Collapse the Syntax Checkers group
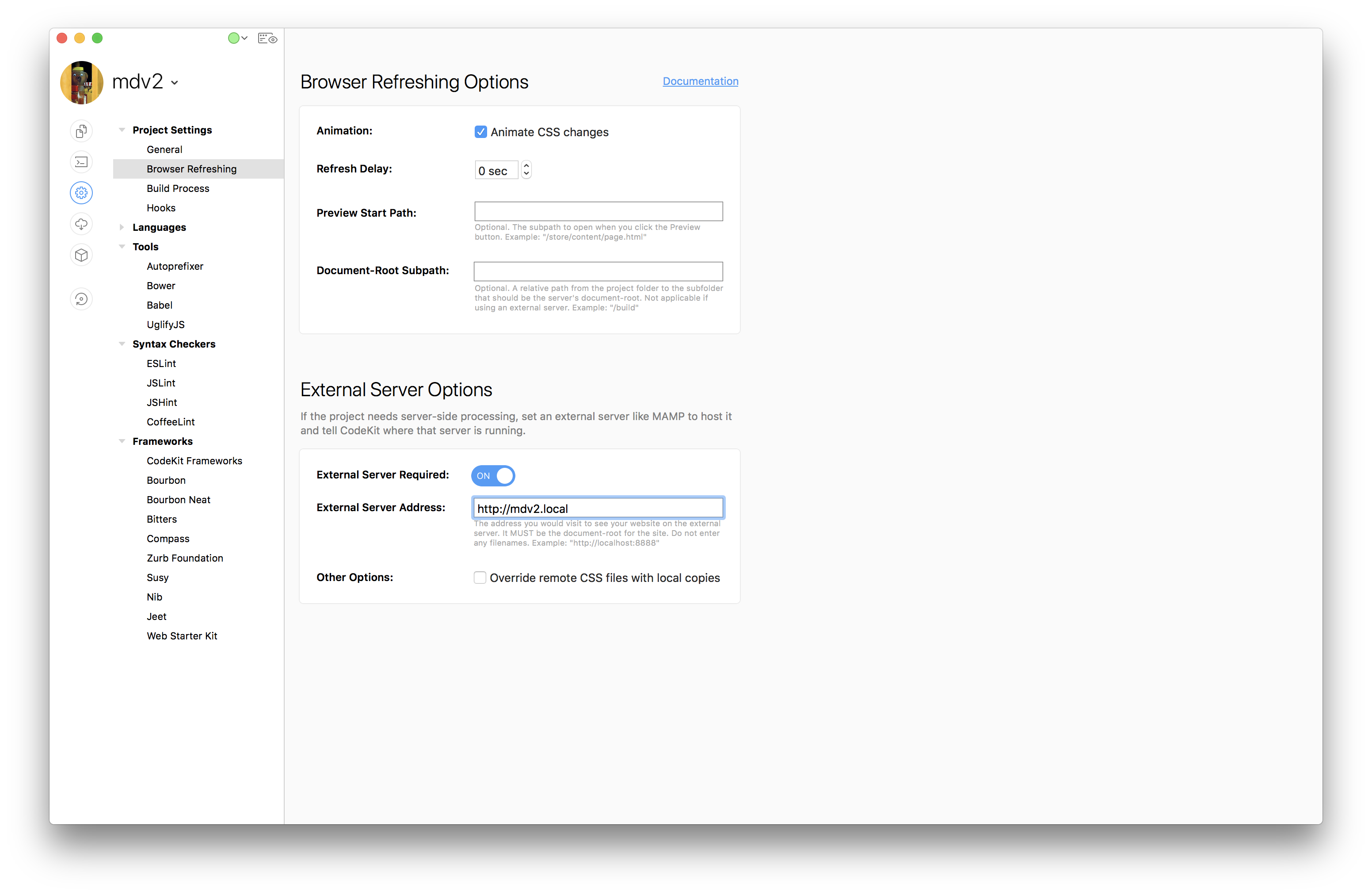Viewport: 1372px width, 895px height. coord(122,344)
